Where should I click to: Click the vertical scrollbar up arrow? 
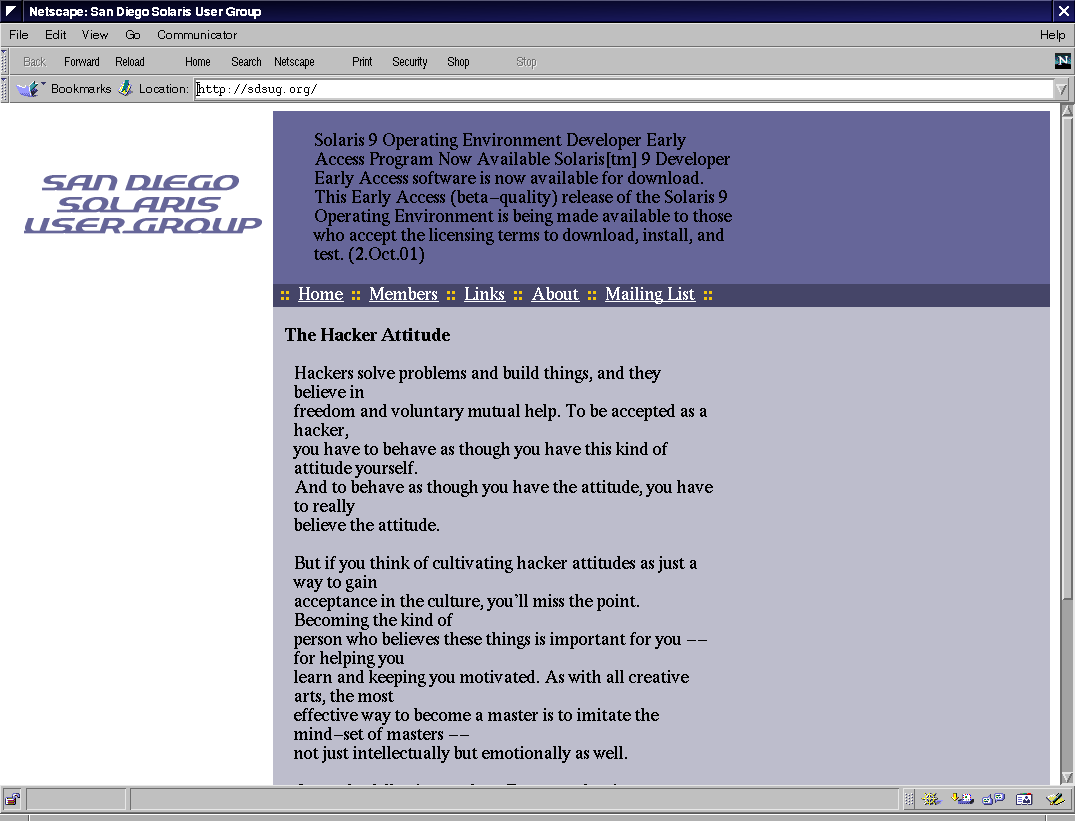click(x=1067, y=110)
